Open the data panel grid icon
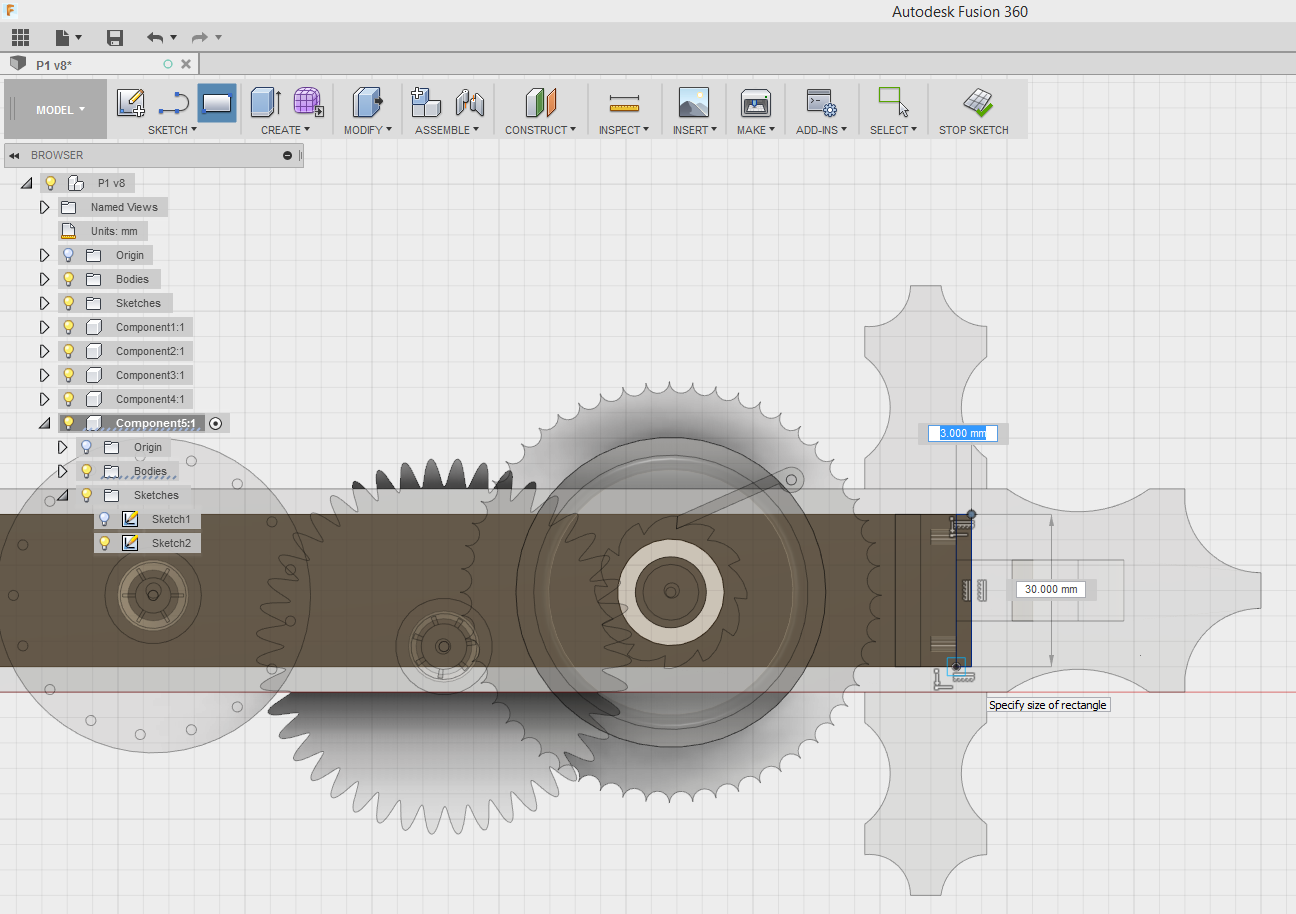The image size is (1296, 914). 20,38
